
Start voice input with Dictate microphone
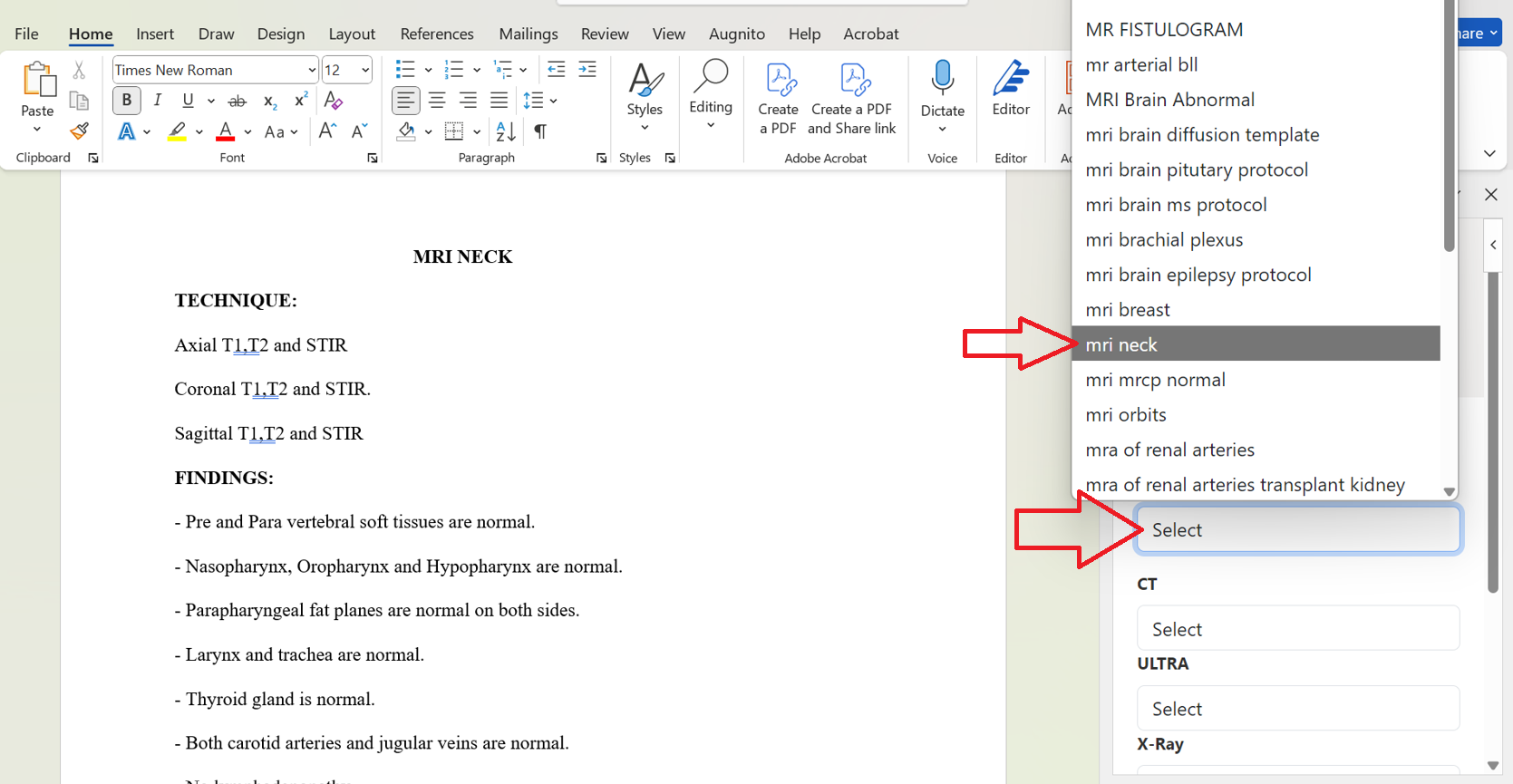coord(942,80)
